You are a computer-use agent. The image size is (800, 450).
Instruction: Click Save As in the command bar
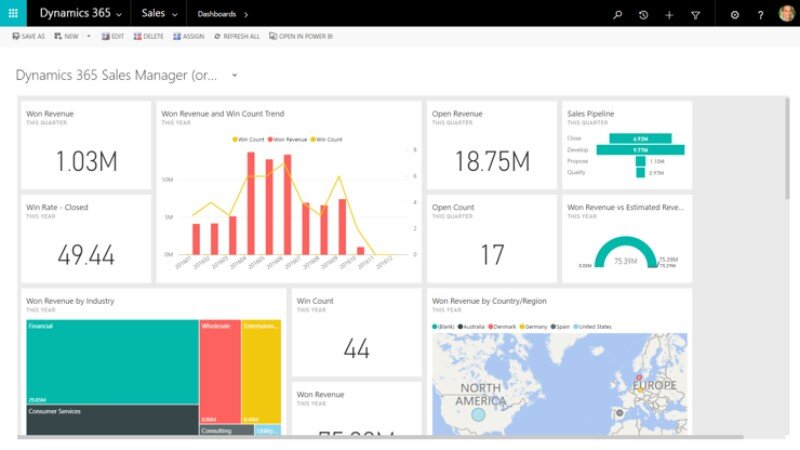click(28, 36)
